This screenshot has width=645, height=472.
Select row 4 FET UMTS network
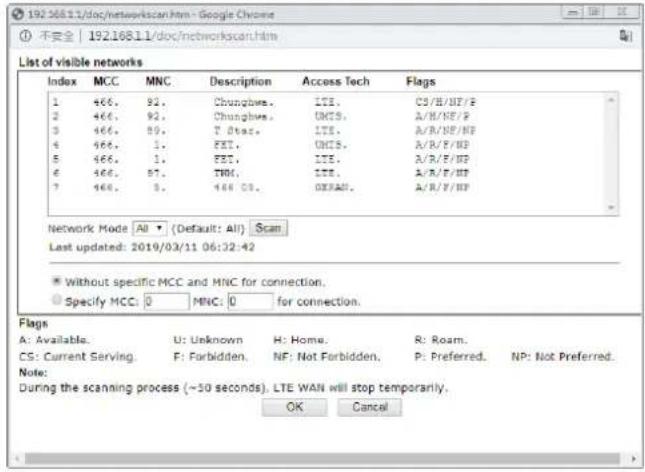click(x=263, y=145)
